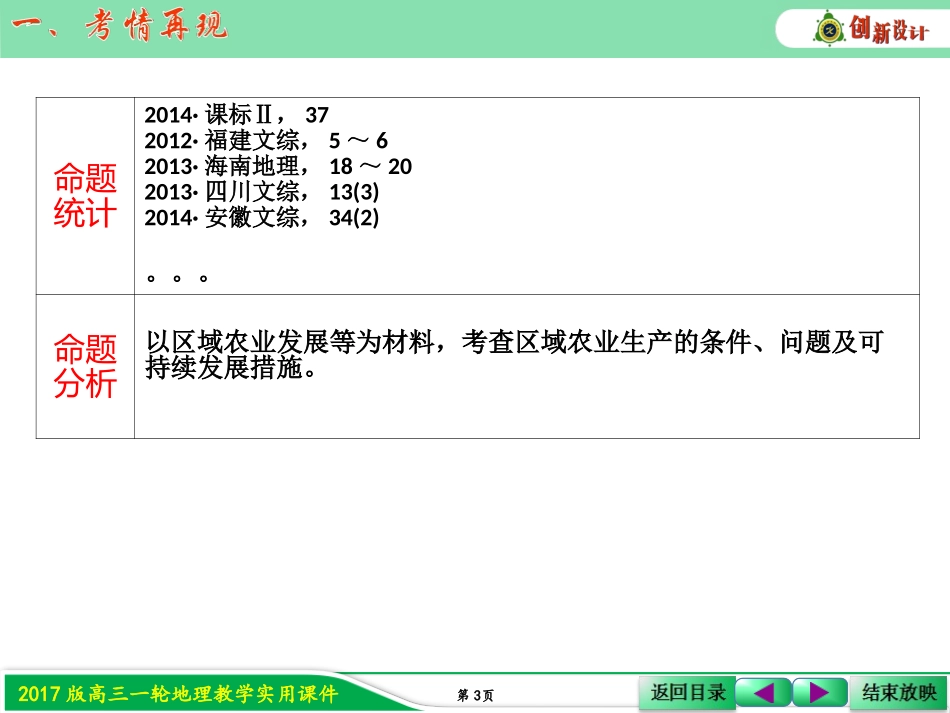Click the page indicator 第3页
Viewport: 950px width, 713px height.
pos(475,695)
